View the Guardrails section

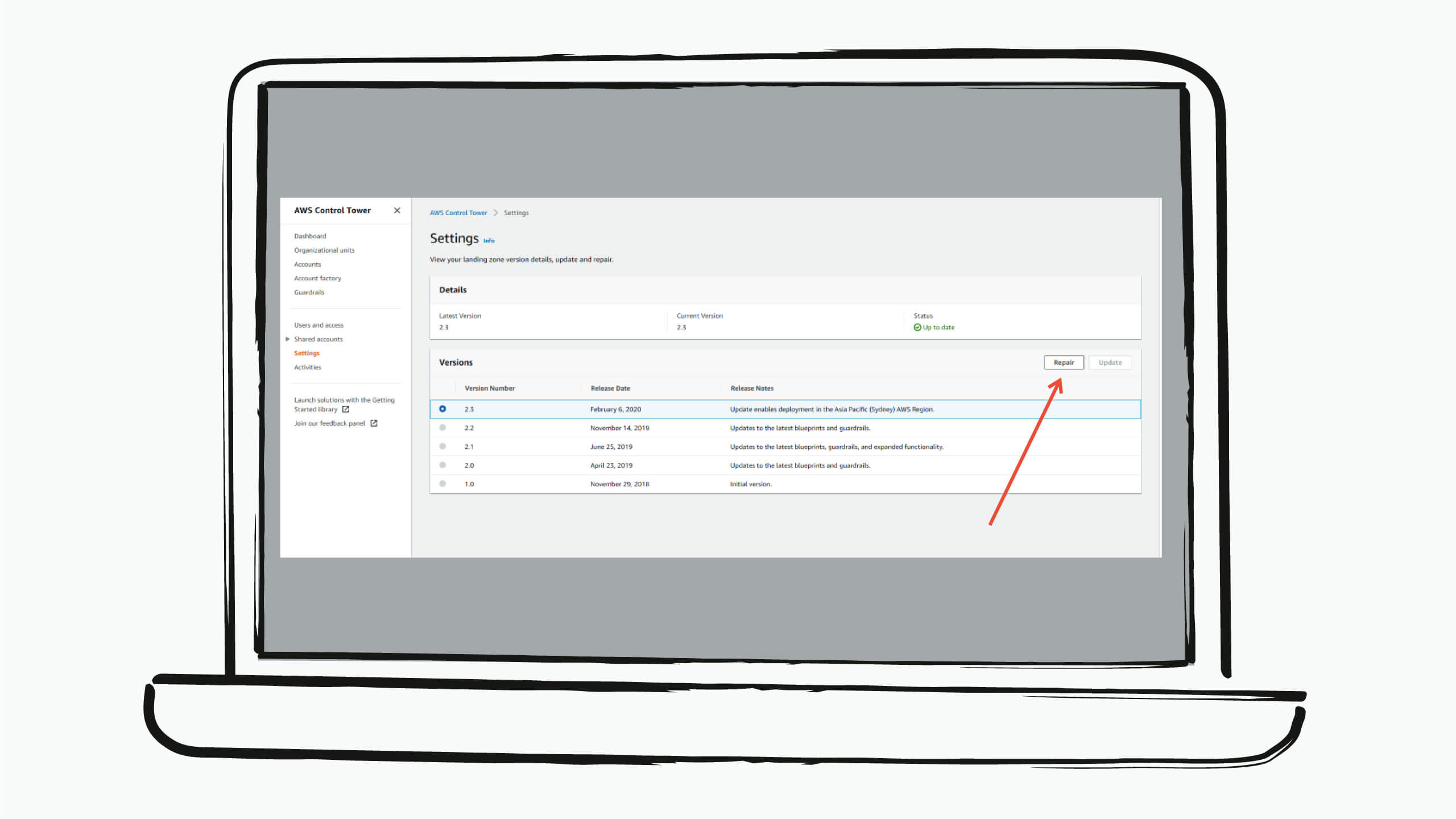[x=309, y=292]
